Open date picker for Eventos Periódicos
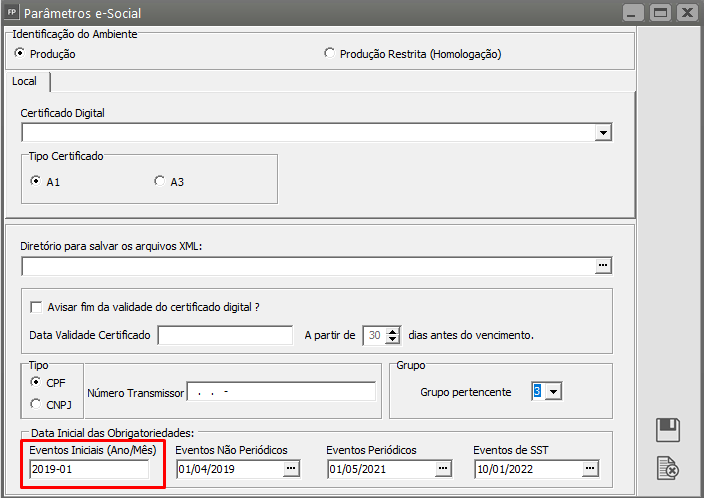This screenshot has height=498, width=704. tap(443, 469)
